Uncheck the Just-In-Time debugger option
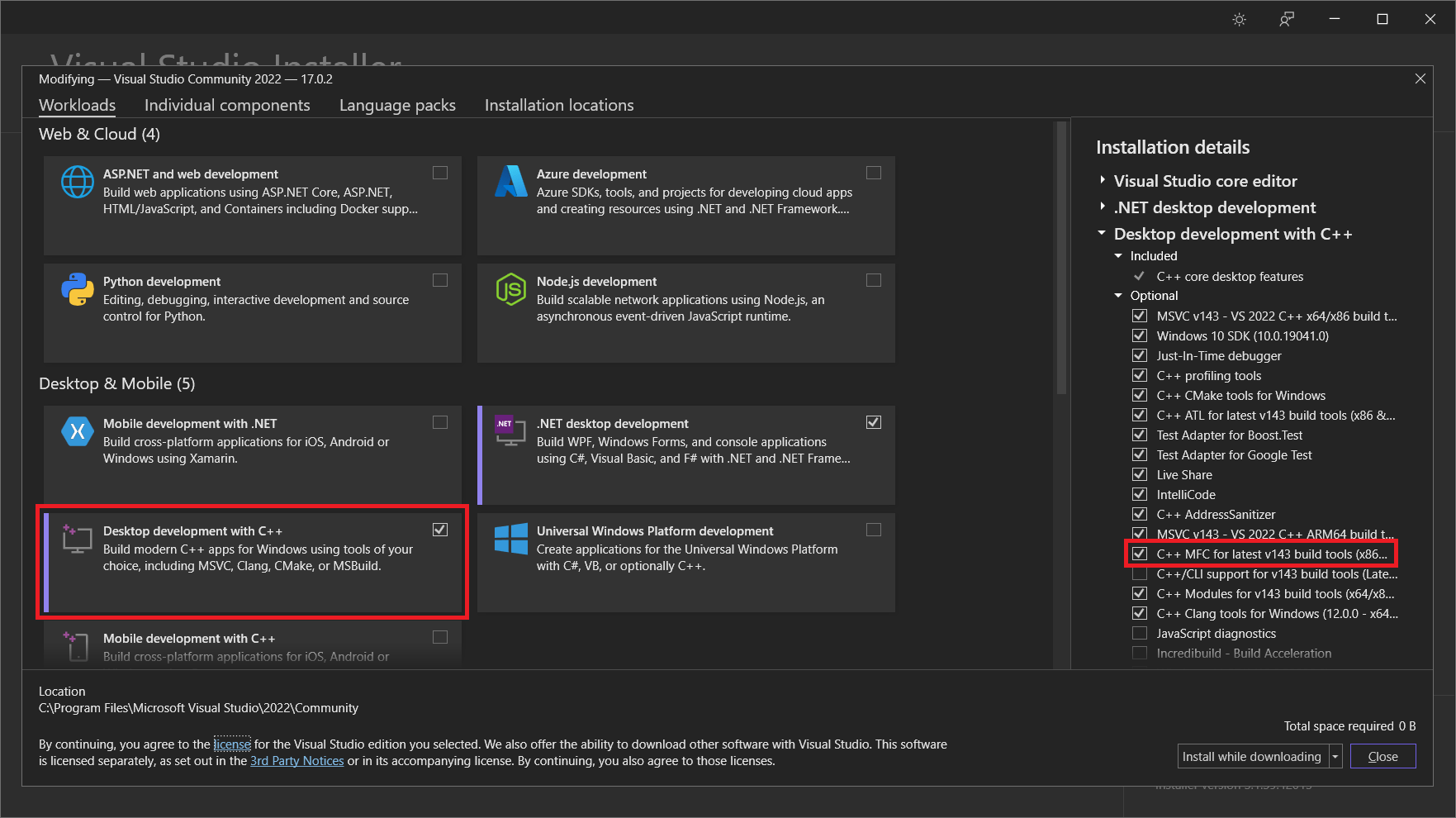 pyautogui.click(x=1140, y=355)
